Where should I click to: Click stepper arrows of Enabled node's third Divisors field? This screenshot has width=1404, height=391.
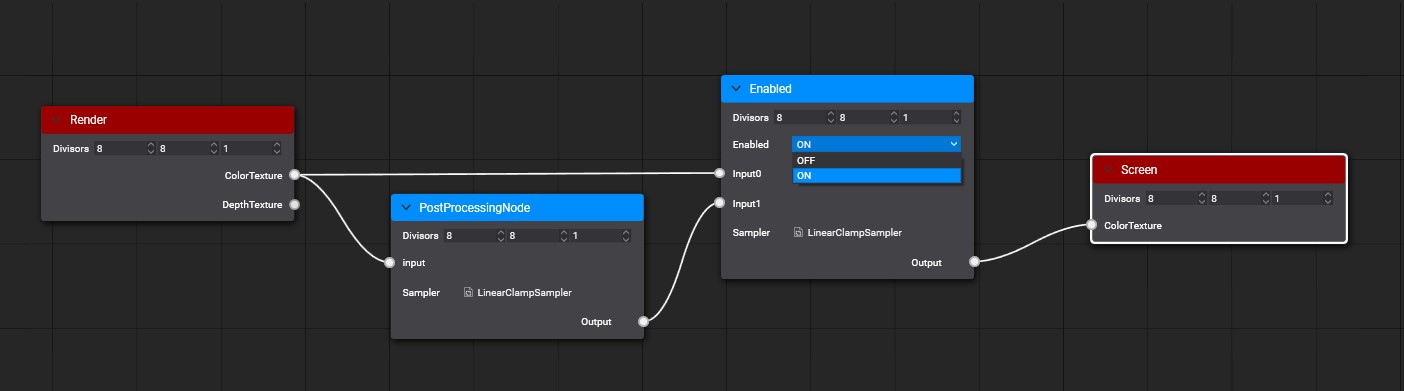(957, 118)
